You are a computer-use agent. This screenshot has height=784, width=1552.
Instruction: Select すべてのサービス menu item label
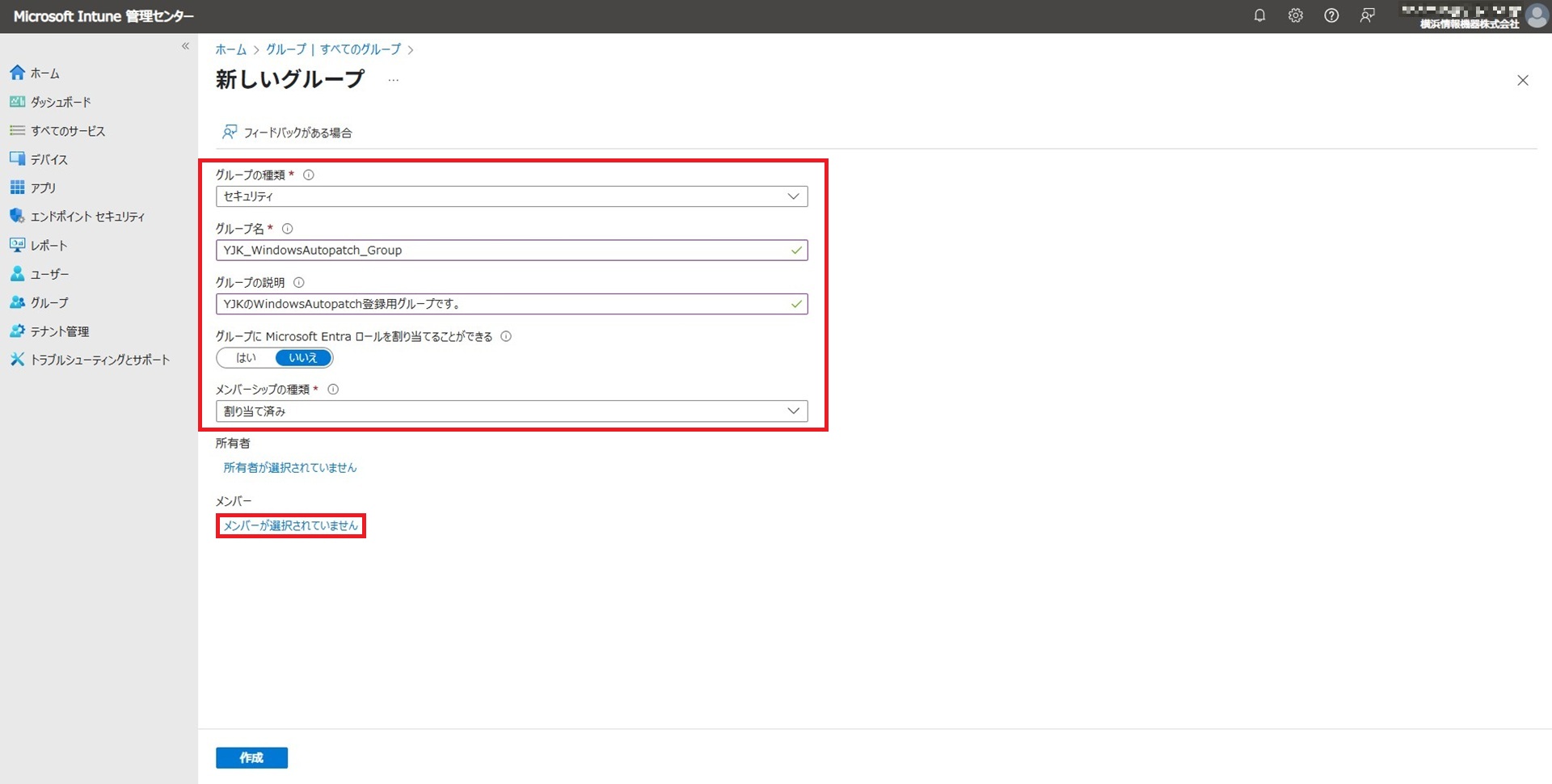click(x=68, y=131)
